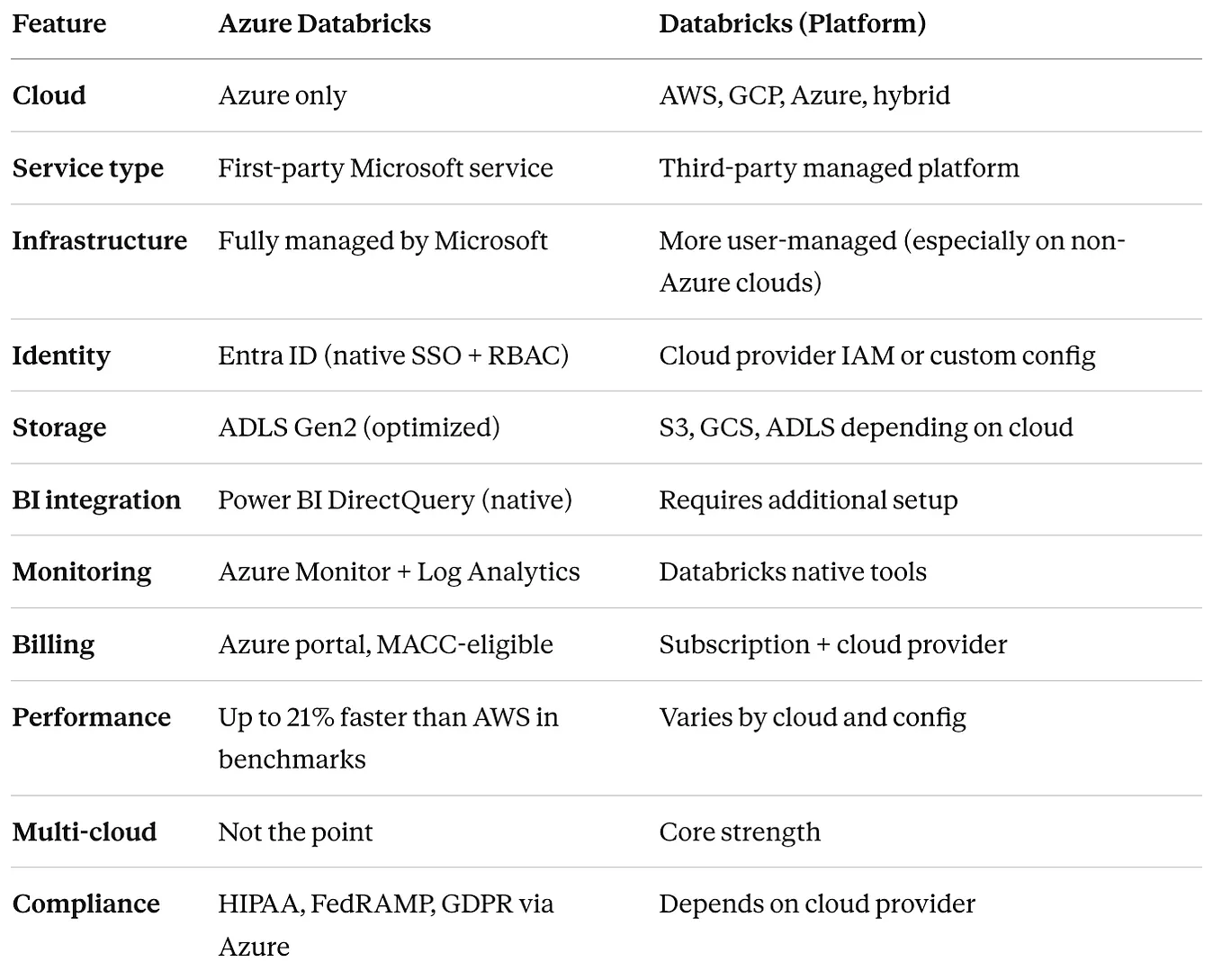Select the Cloud row label
This screenshot has width=1222, height=980.
[49, 95]
